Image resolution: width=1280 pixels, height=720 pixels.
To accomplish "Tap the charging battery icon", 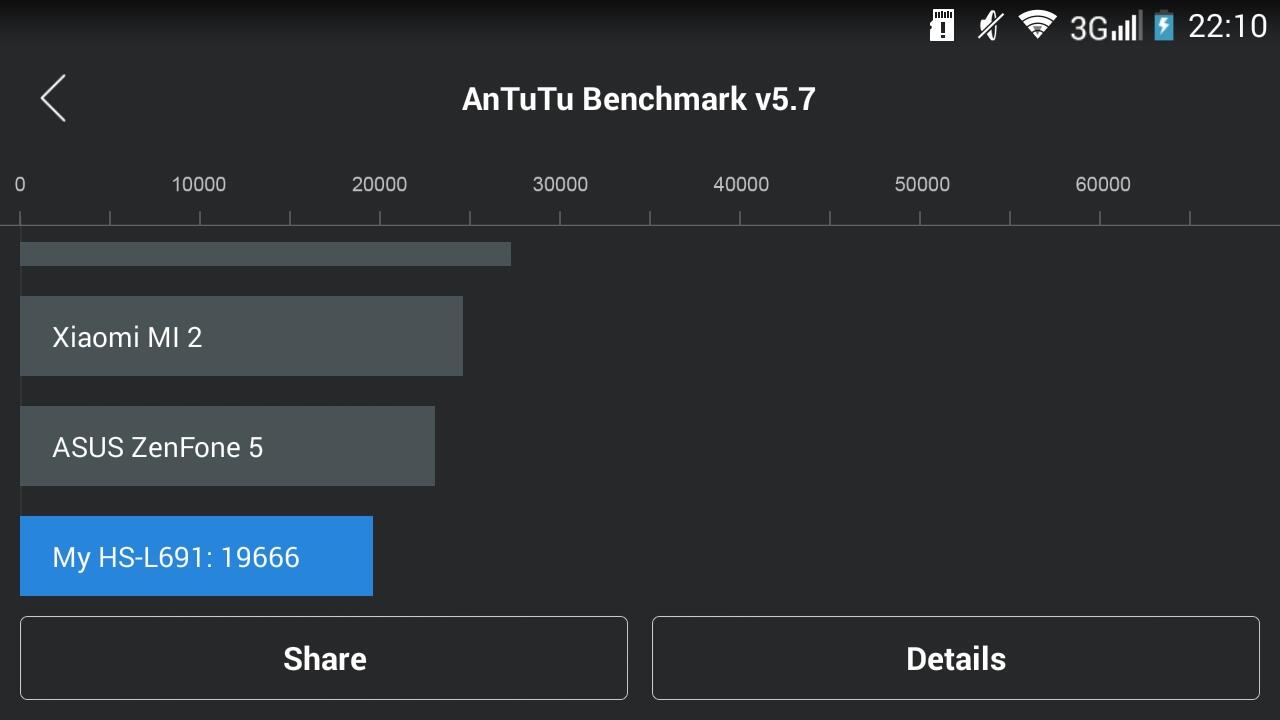I will (x=1163, y=26).
